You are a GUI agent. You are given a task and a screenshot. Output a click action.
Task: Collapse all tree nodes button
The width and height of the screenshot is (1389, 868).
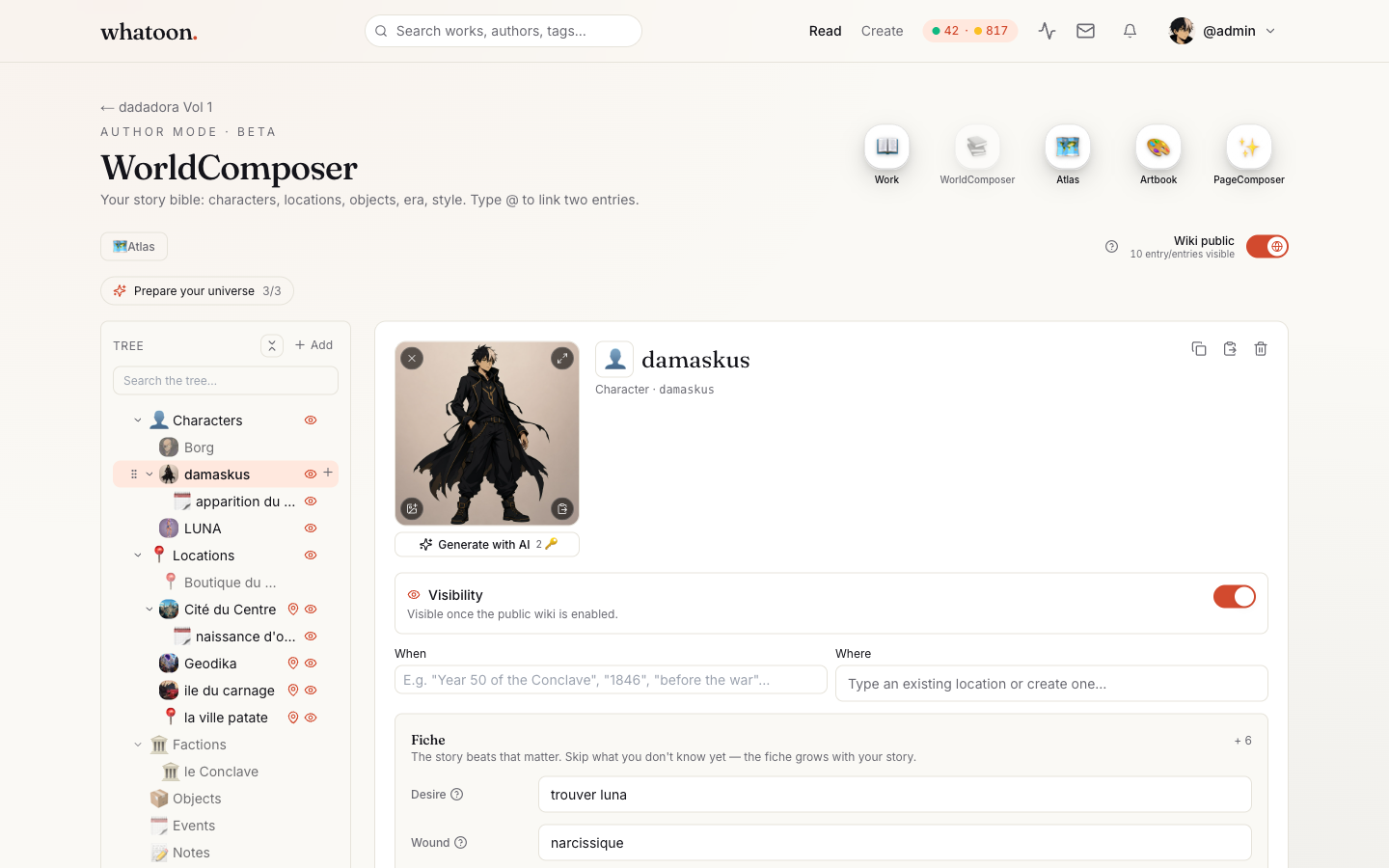272,345
